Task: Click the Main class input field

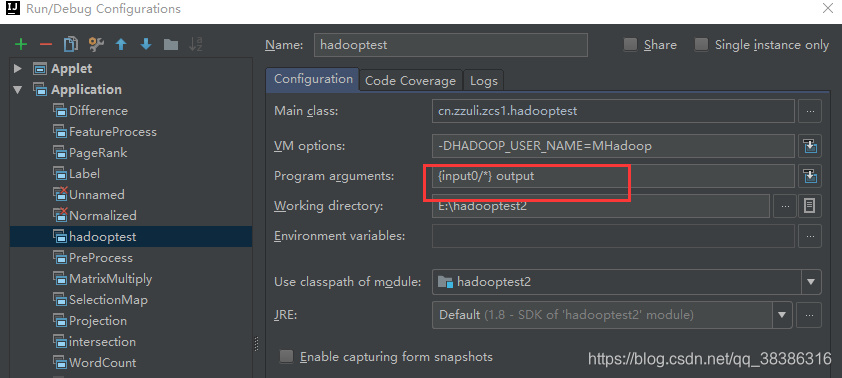Action: coord(613,112)
